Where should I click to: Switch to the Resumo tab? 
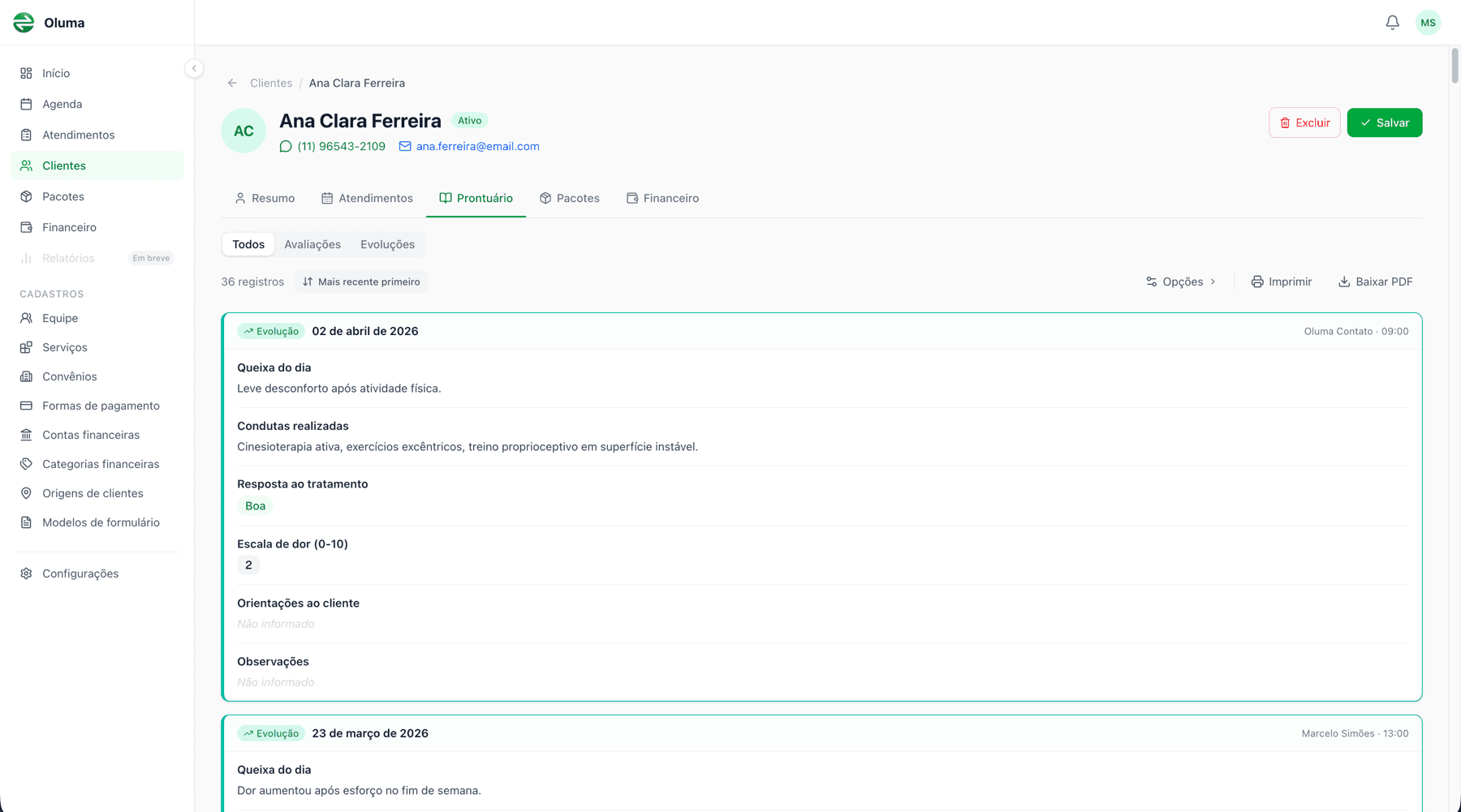coord(265,198)
